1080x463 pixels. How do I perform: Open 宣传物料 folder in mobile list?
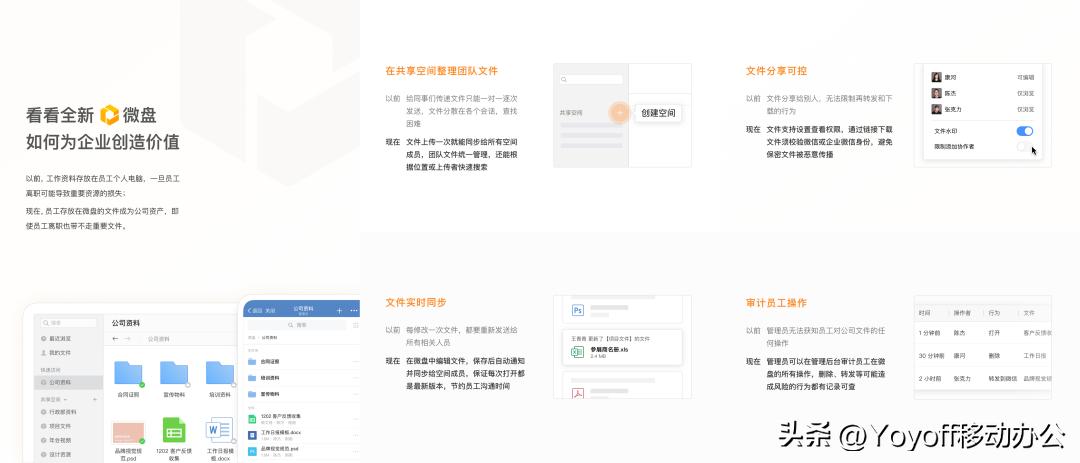(303, 394)
